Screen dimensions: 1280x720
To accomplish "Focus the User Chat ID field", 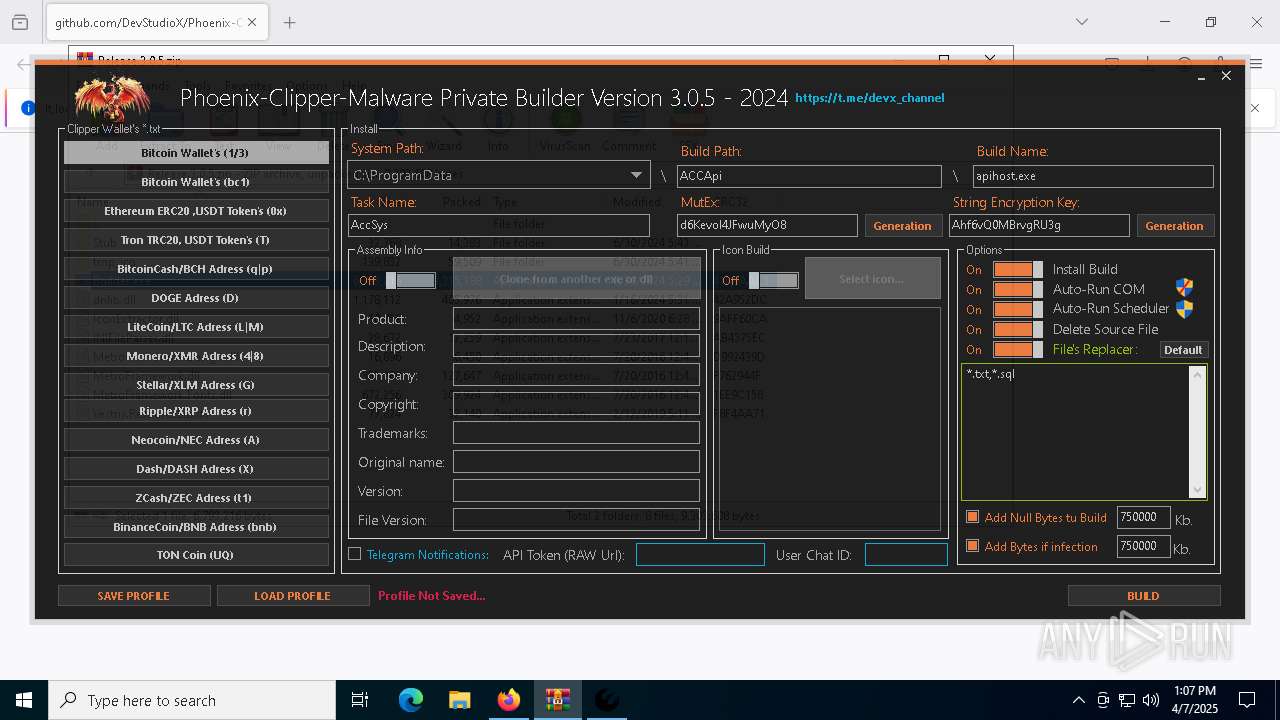I will click(906, 554).
